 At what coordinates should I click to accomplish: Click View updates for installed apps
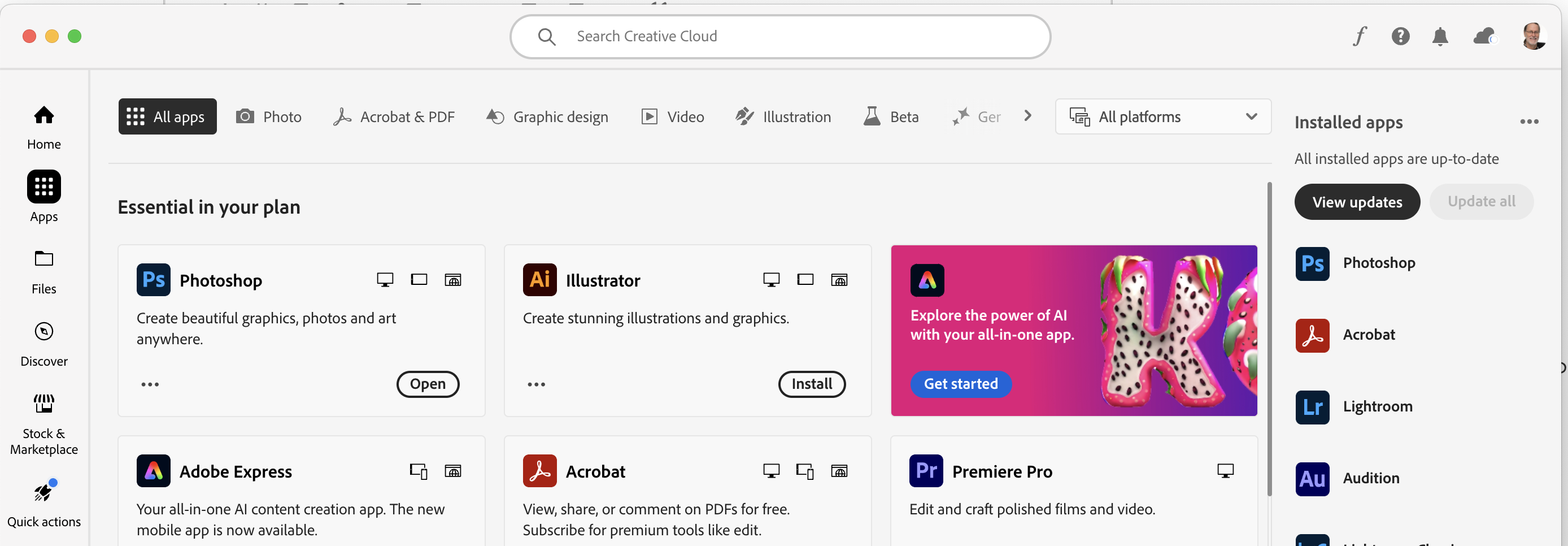[x=1357, y=202]
